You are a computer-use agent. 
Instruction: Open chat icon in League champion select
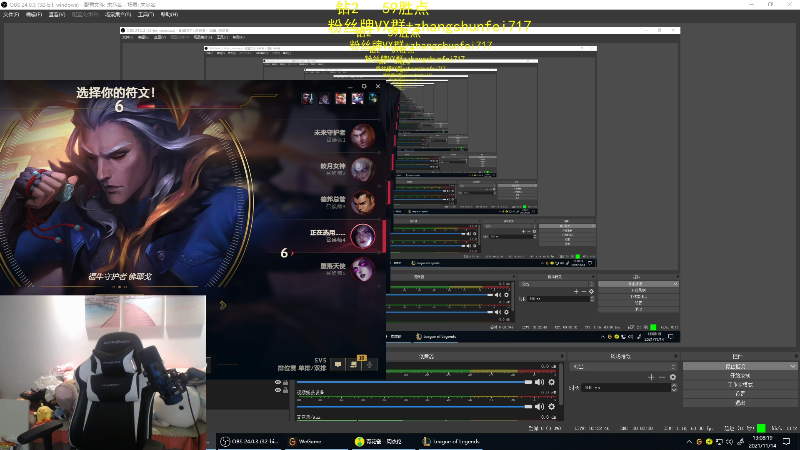(338, 364)
